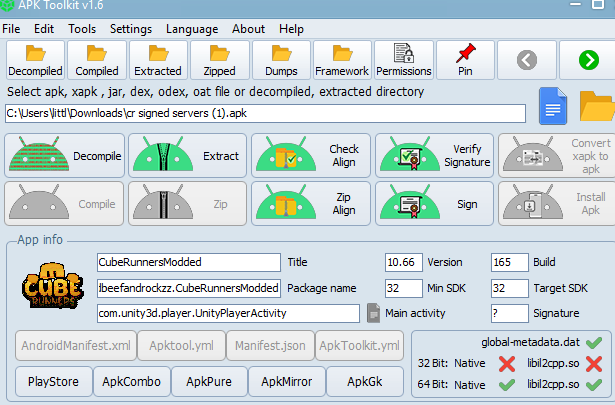Open the Compiled folder
Viewport: 615px width, 405px height.
coord(97,60)
